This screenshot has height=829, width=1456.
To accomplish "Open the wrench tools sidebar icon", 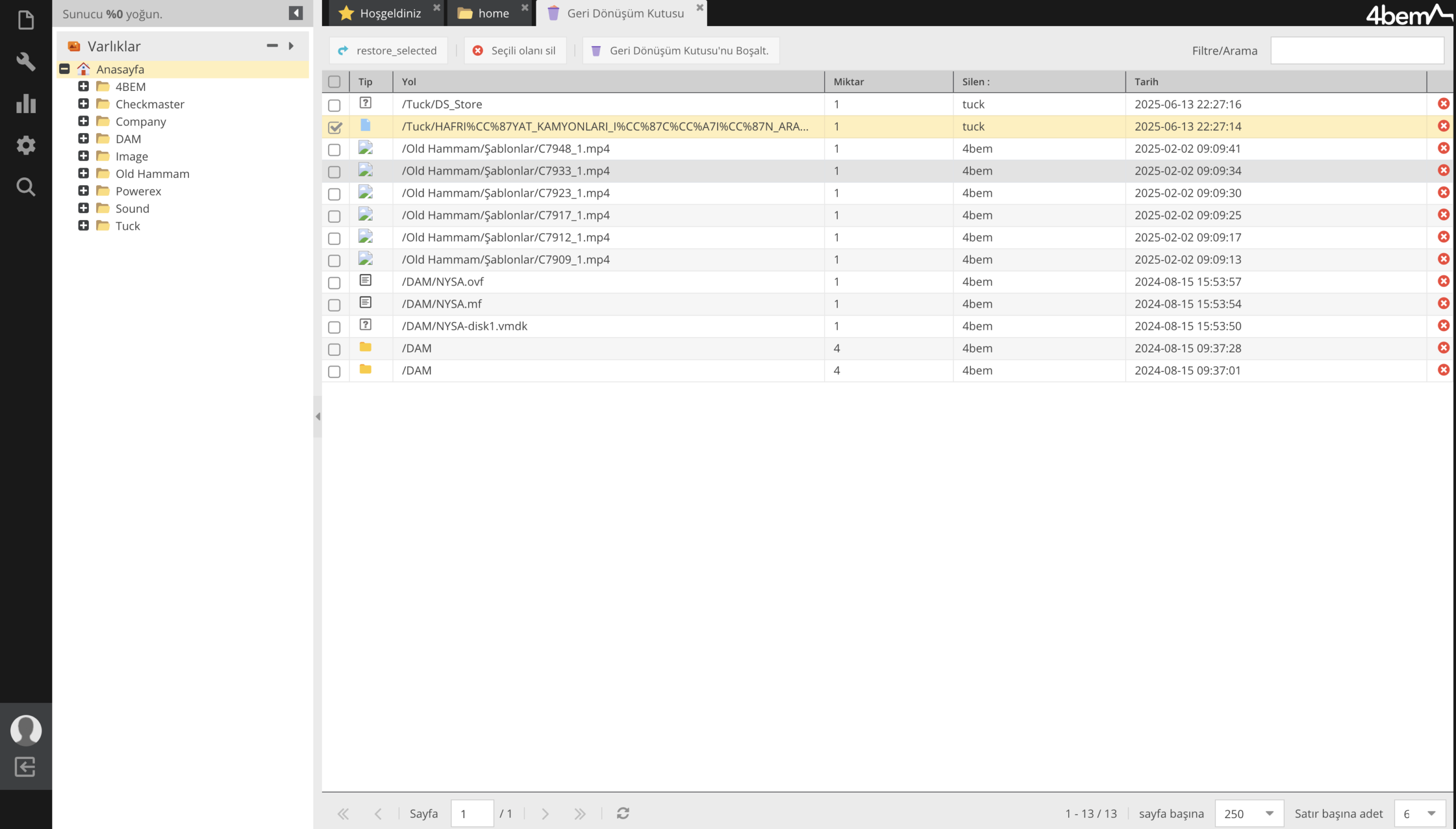I will pos(26,61).
